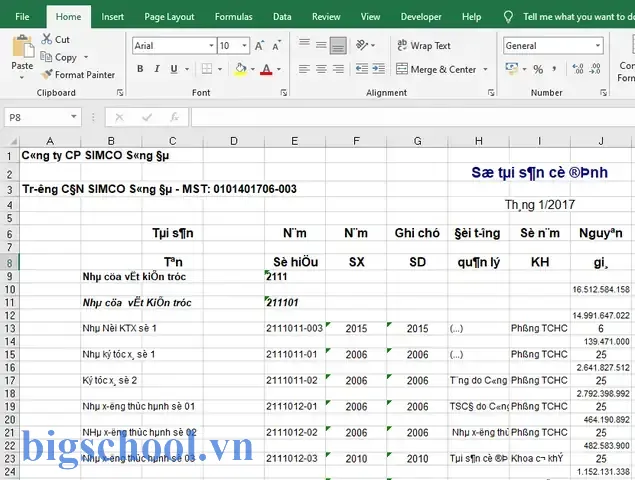The height and width of the screenshot is (480, 635).
Task: Expand the borders dropdown arrow
Action: [x=220, y=69]
